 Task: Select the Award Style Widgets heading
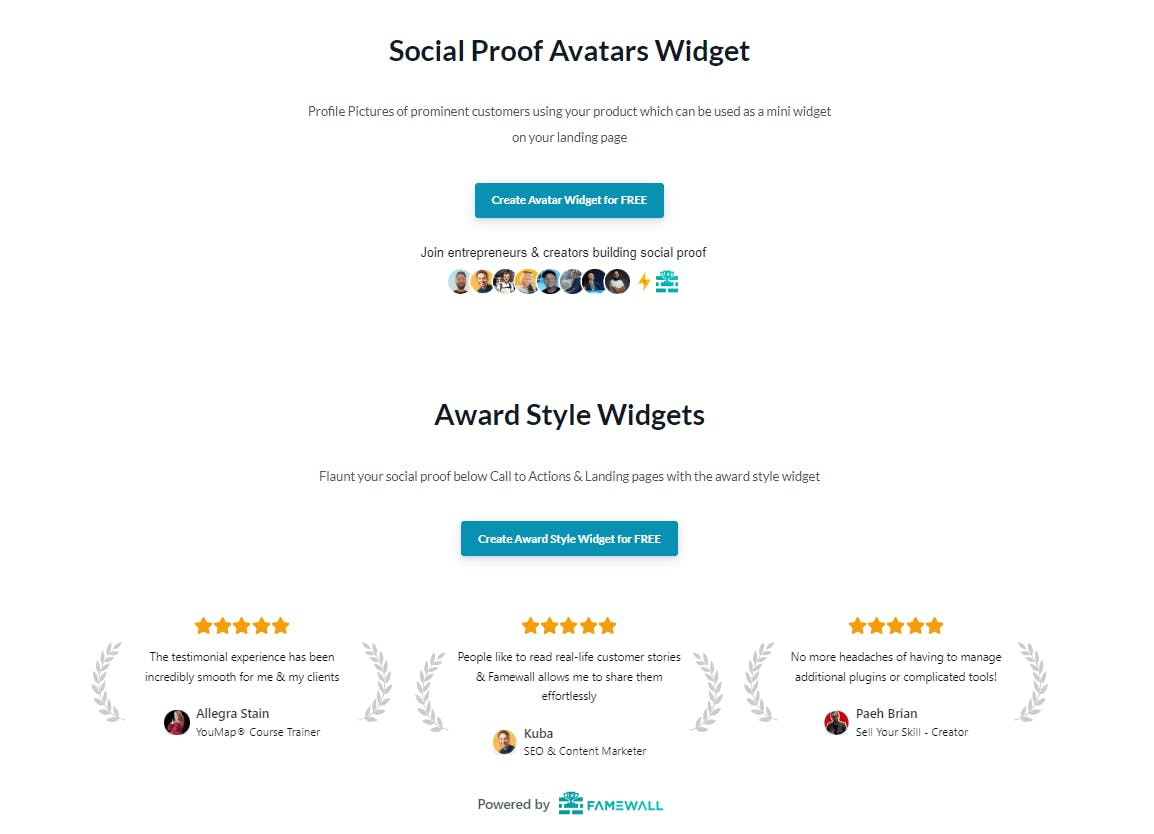(569, 415)
